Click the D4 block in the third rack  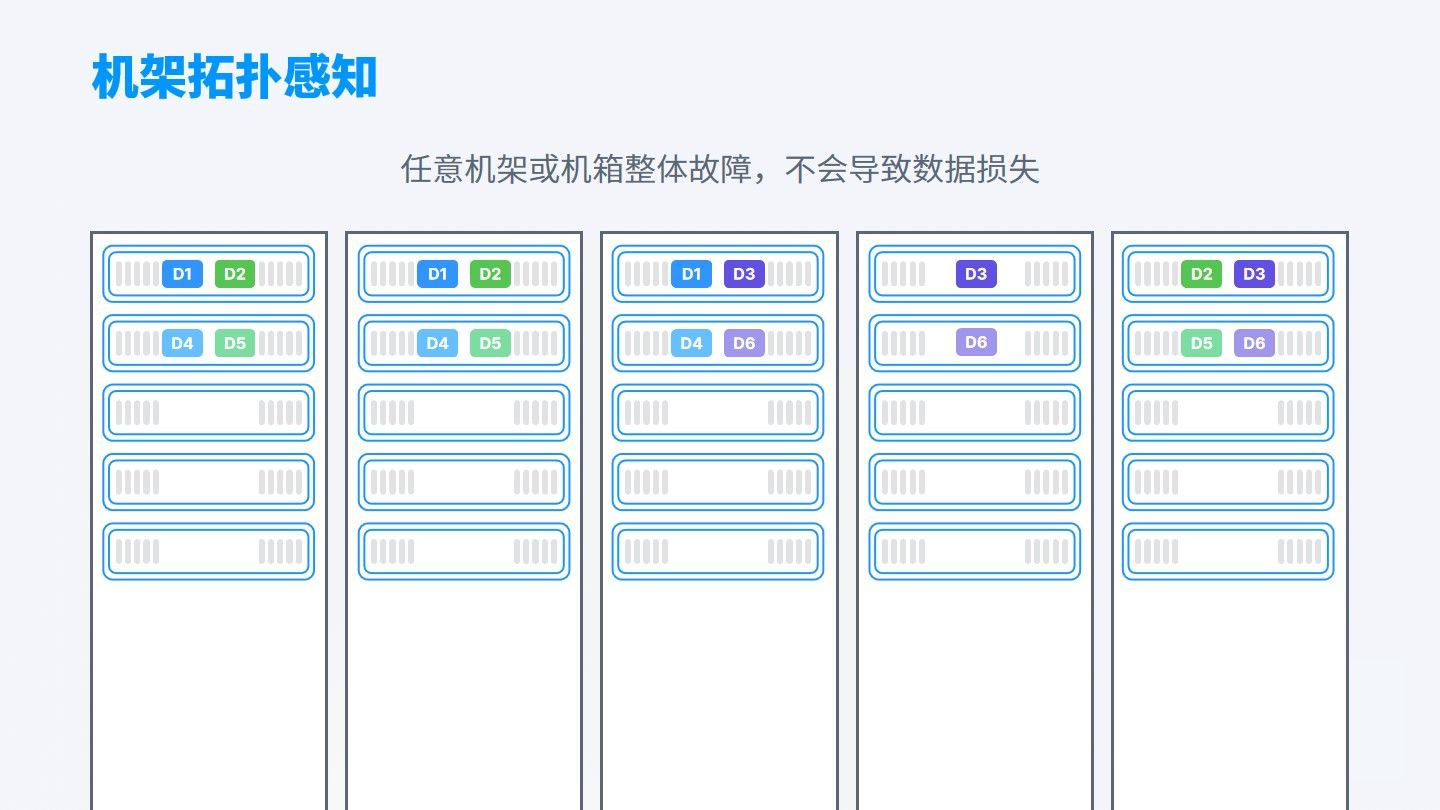(x=691, y=343)
